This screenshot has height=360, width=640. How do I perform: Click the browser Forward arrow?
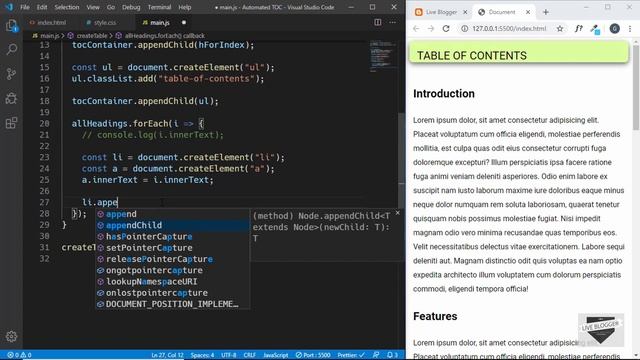pos(431,29)
